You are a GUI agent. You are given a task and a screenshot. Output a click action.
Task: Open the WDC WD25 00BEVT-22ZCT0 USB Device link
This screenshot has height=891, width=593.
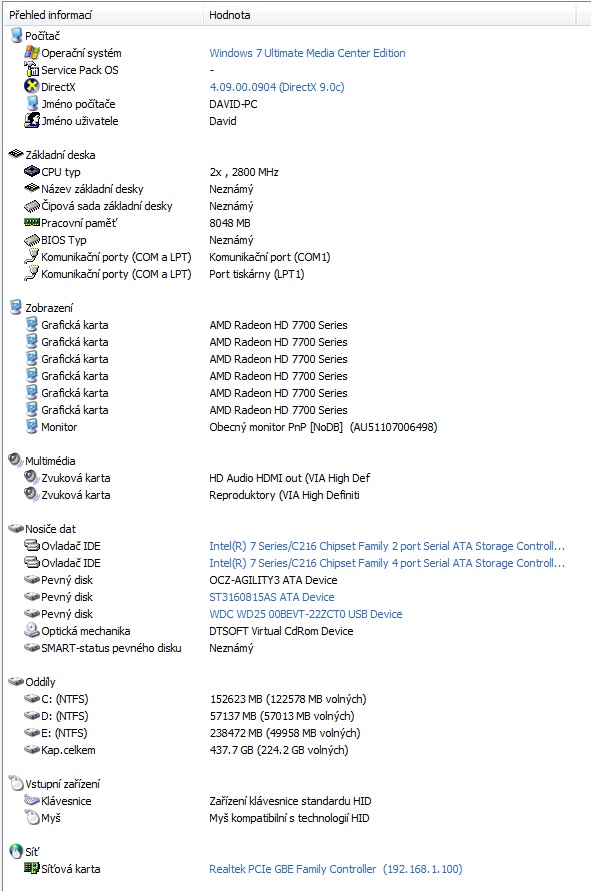[306, 614]
